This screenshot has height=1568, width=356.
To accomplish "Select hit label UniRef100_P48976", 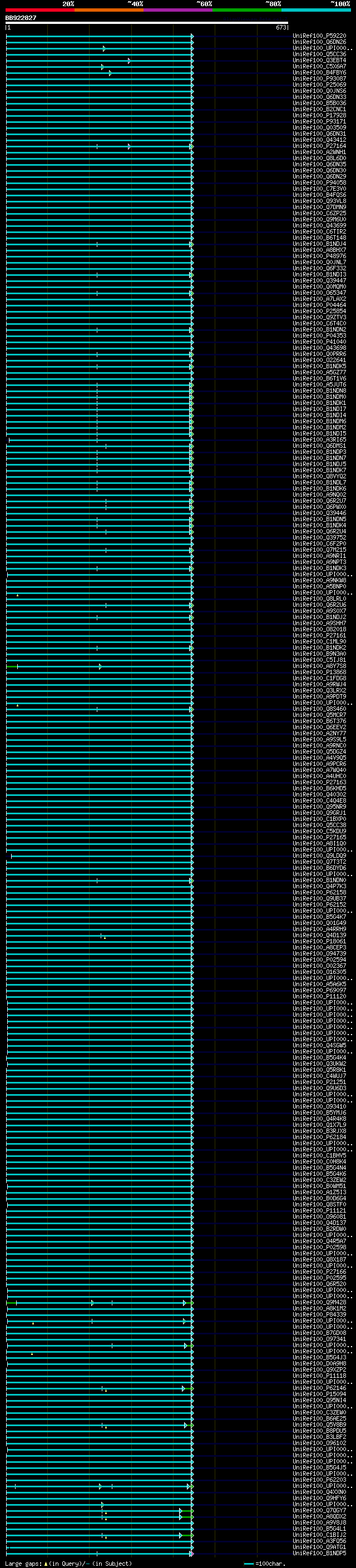I will [x=319, y=256].
